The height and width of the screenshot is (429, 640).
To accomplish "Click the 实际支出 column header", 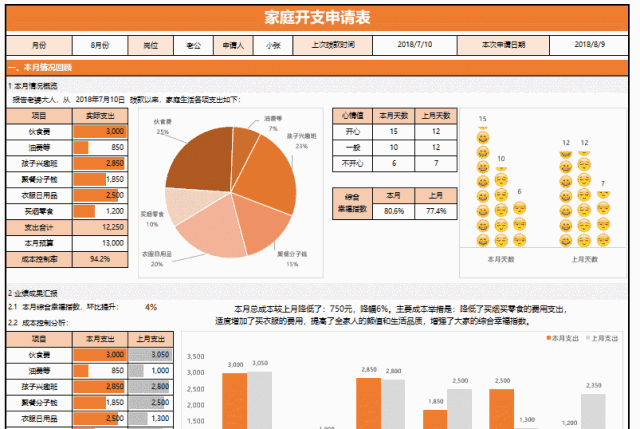I will click(x=100, y=116).
